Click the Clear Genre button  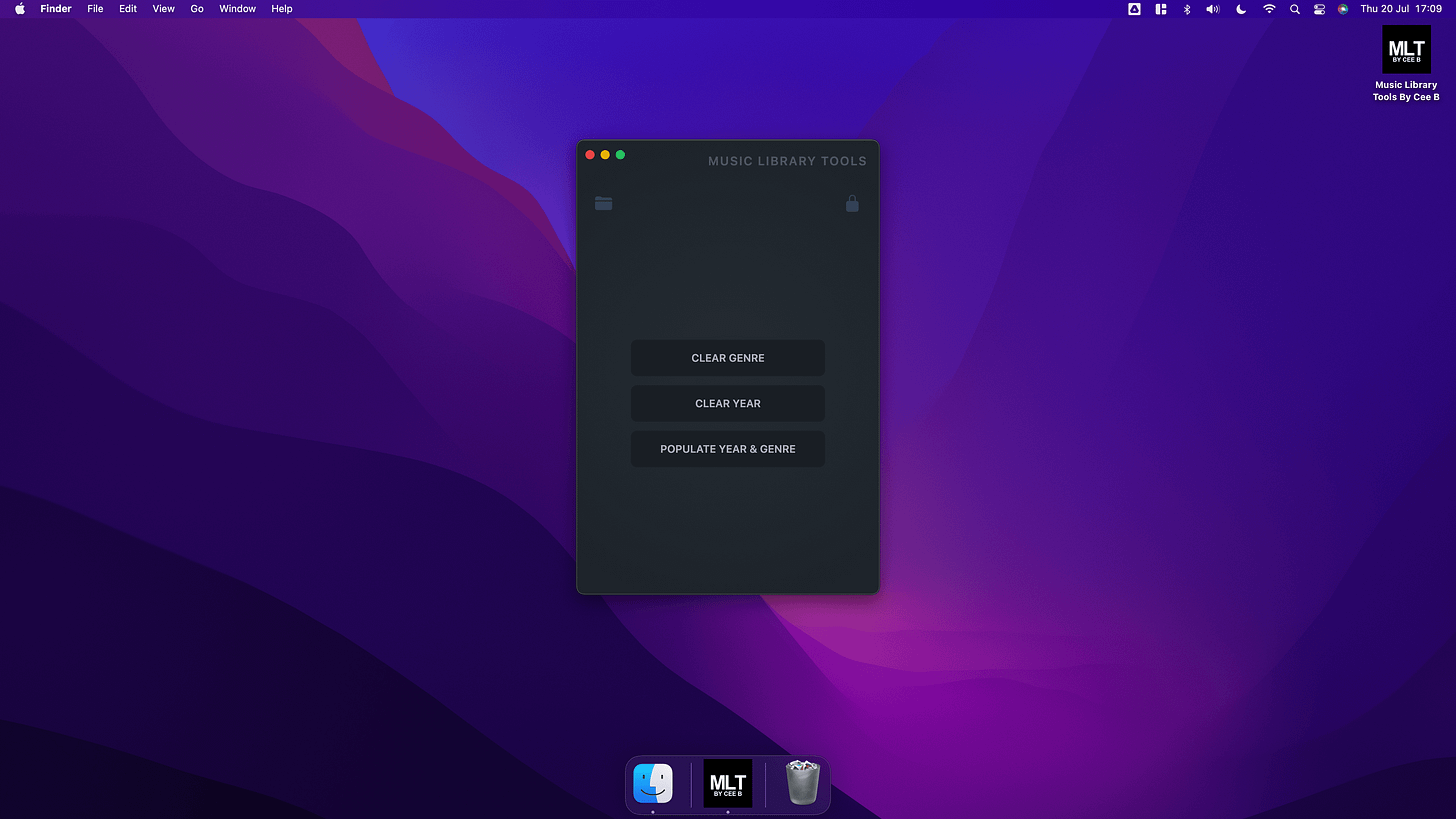728,358
